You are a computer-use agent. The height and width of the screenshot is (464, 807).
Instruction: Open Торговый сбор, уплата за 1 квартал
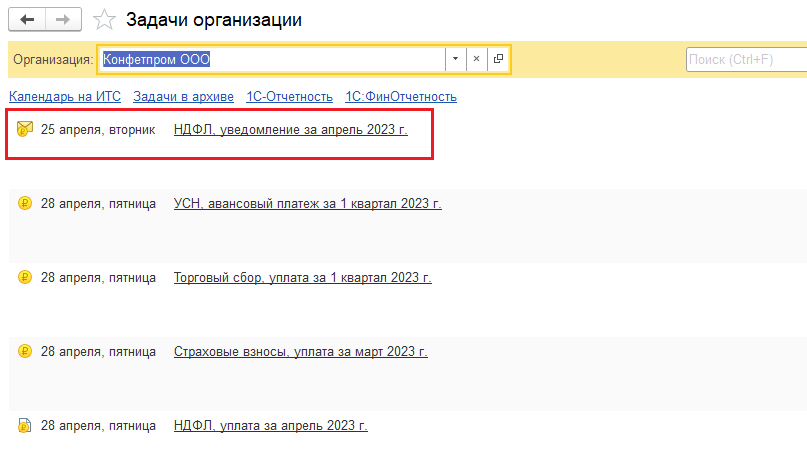(x=303, y=278)
